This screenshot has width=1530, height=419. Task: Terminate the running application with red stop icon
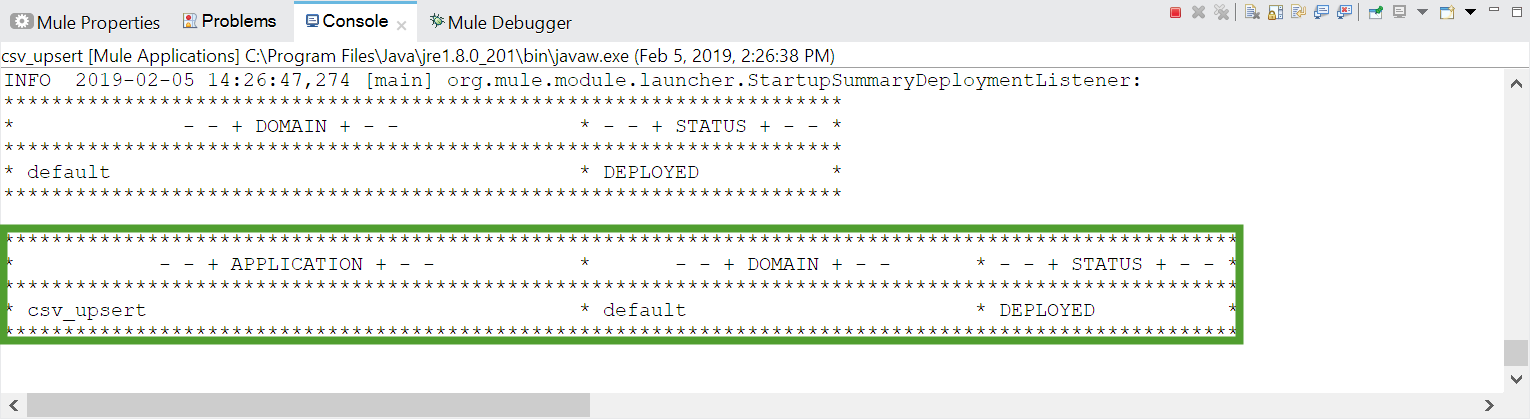pyautogui.click(x=1175, y=12)
